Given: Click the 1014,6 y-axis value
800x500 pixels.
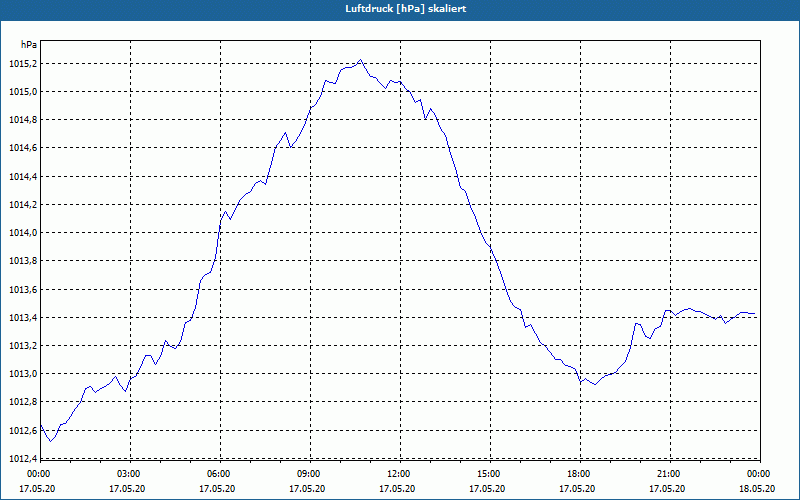Looking at the screenshot, I should [22, 148].
